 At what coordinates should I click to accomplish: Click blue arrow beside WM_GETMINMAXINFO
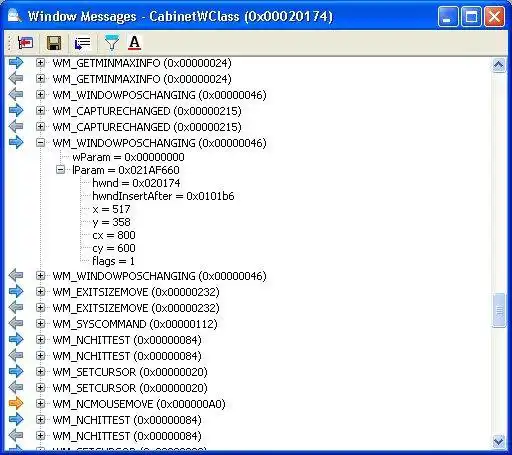[x=16, y=62]
